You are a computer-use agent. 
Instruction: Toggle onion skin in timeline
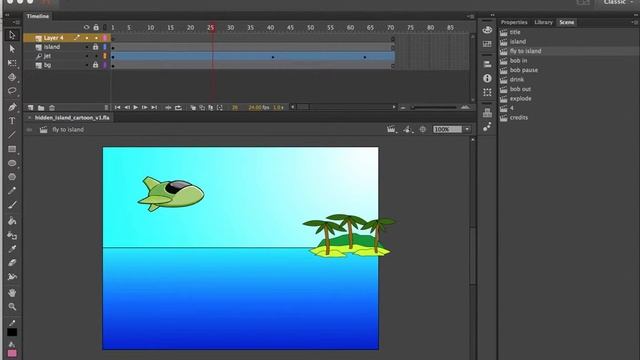click(x=193, y=108)
